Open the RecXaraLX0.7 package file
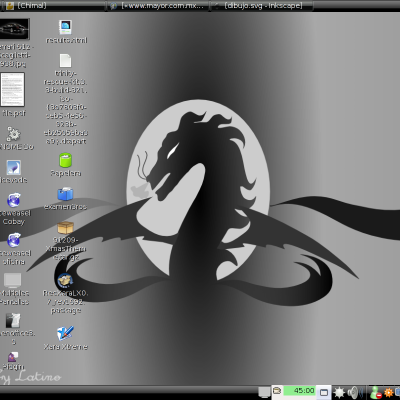The image size is (400, 400). tap(65, 280)
